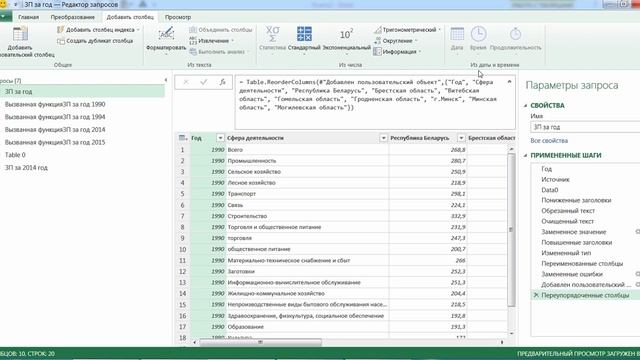Open the Statistics tool
This screenshot has width=640, height=360.
[272, 39]
